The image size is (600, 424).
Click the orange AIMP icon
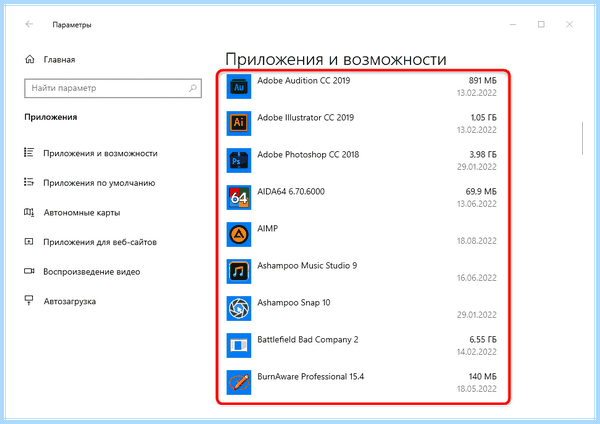239,234
